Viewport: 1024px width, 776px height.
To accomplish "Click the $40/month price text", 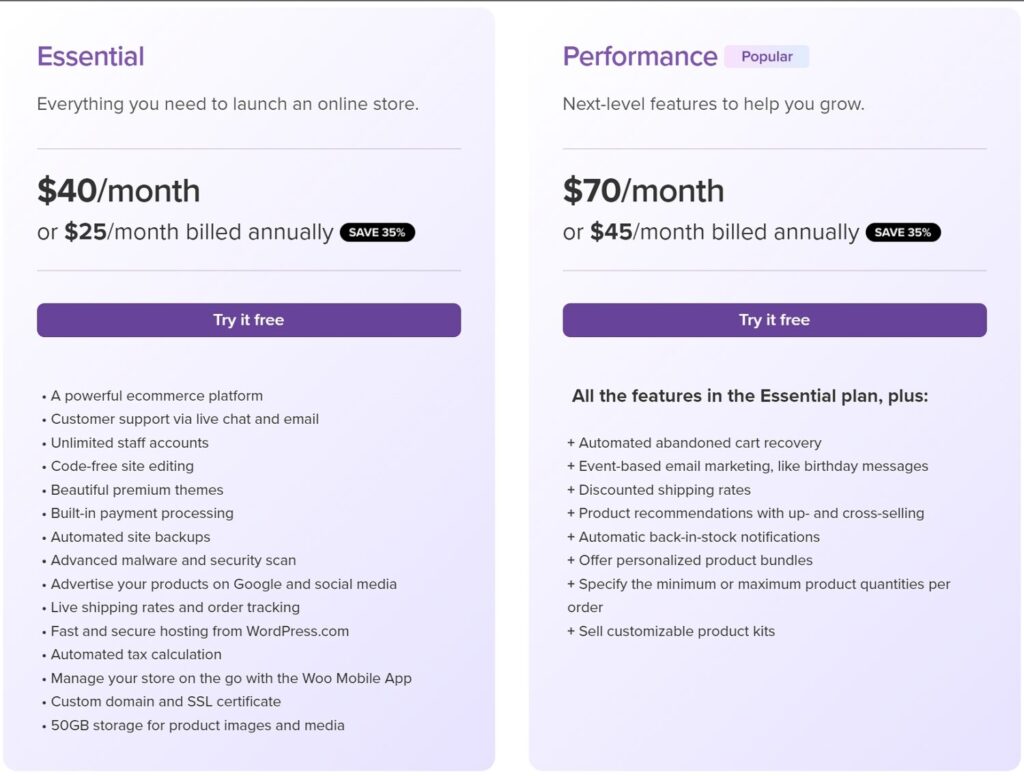I will [119, 191].
